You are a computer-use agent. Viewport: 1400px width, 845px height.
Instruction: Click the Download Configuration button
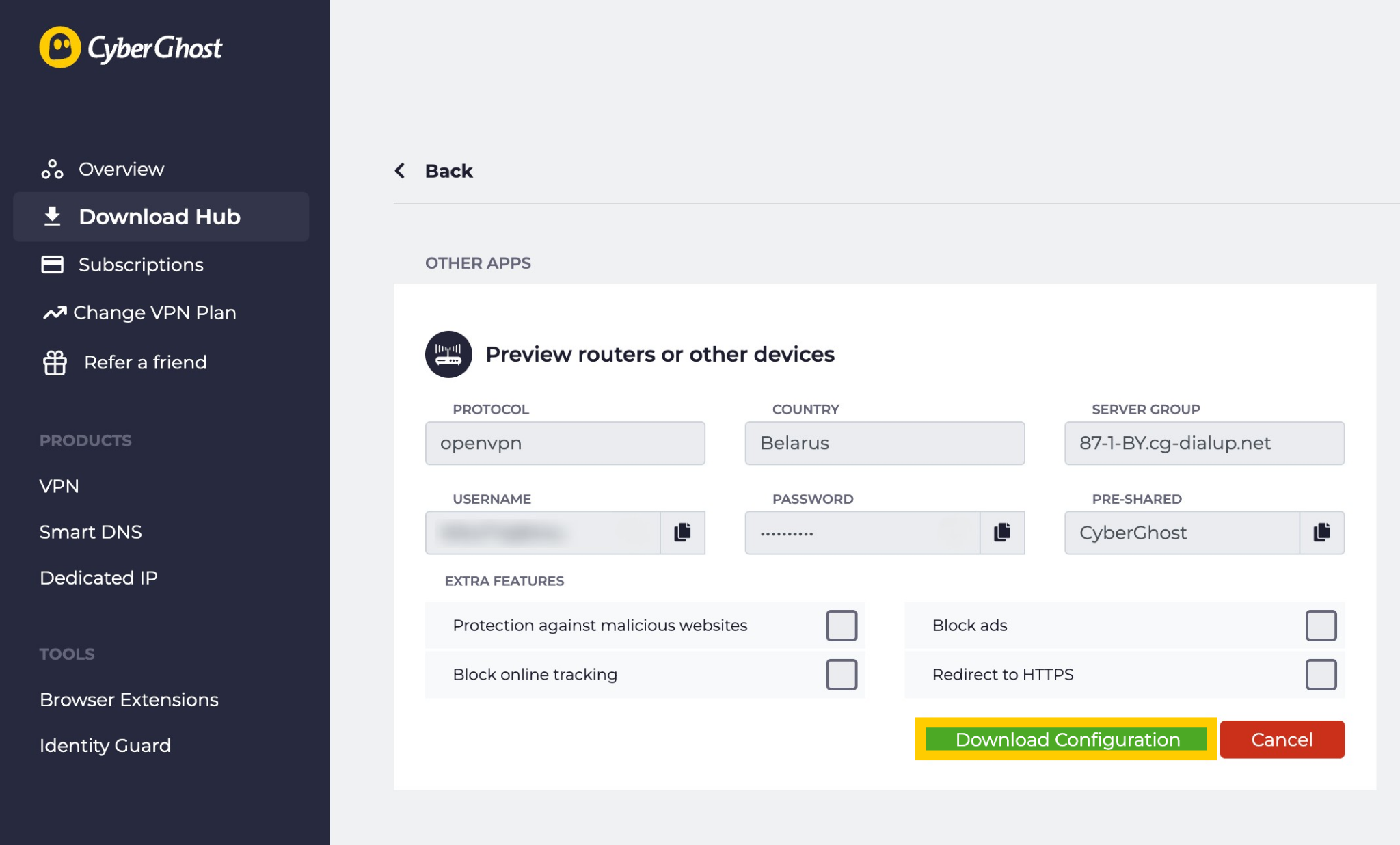(x=1066, y=739)
